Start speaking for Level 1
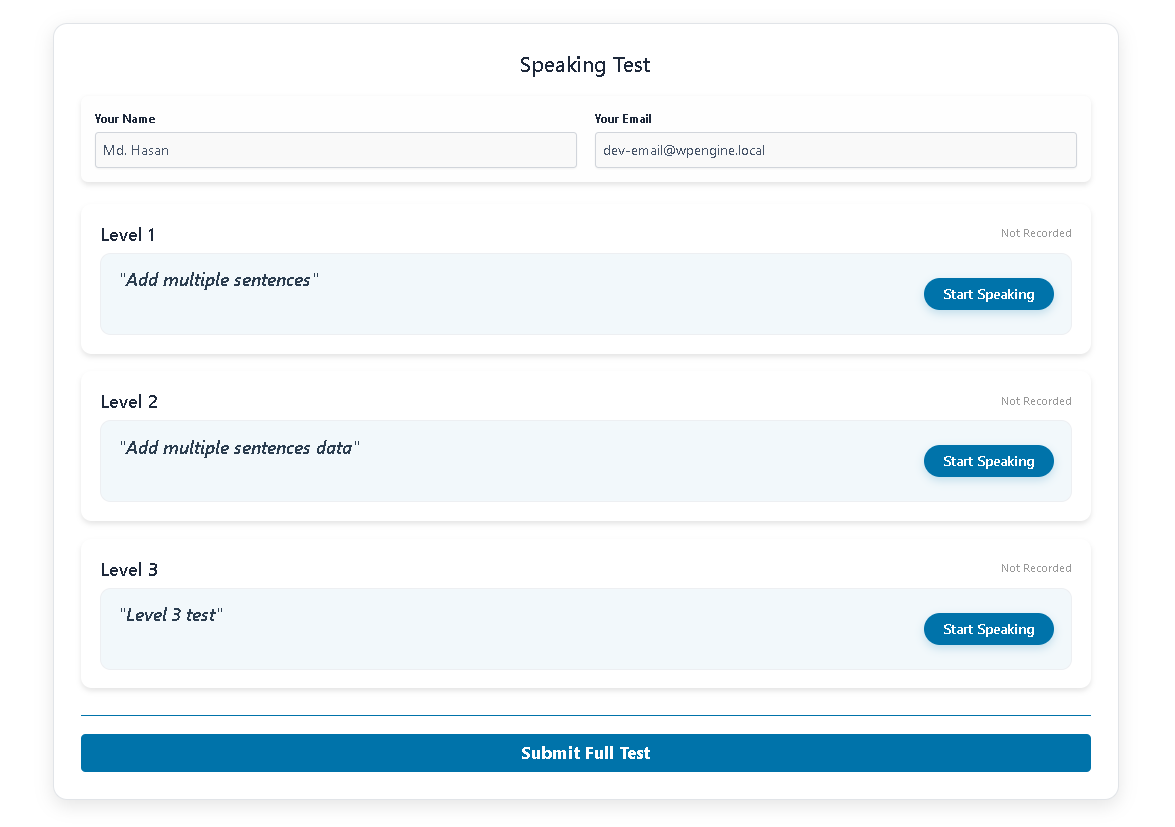Image resolution: width=1175 pixels, height=827 pixels. (x=988, y=294)
